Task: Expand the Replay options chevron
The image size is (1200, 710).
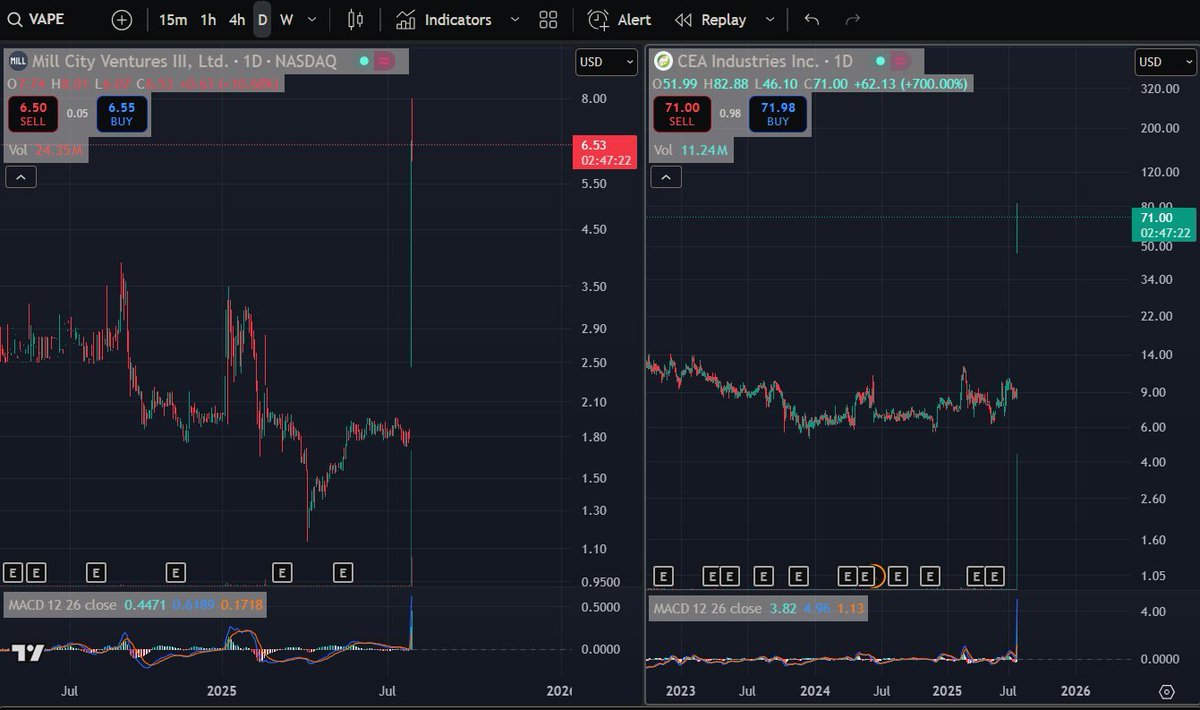Action: pyautogui.click(x=769, y=20)
